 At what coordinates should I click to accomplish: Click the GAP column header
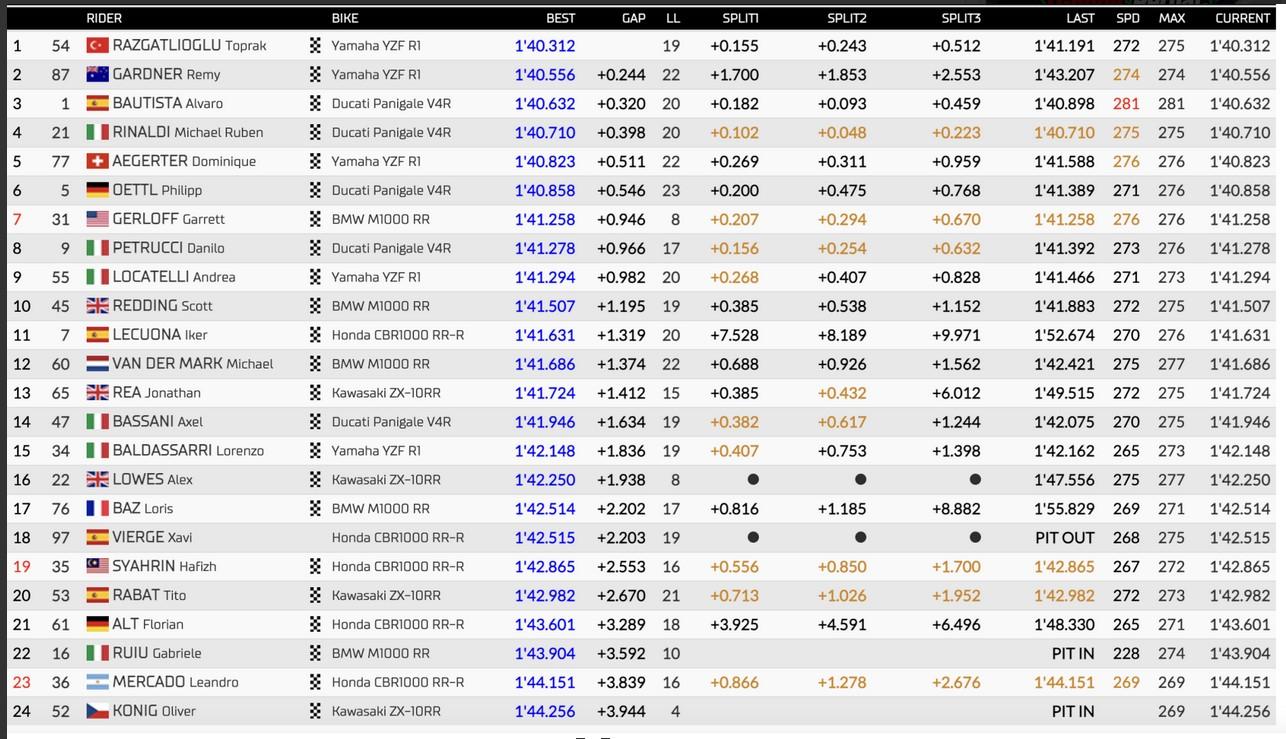click(x=633, y=18)
